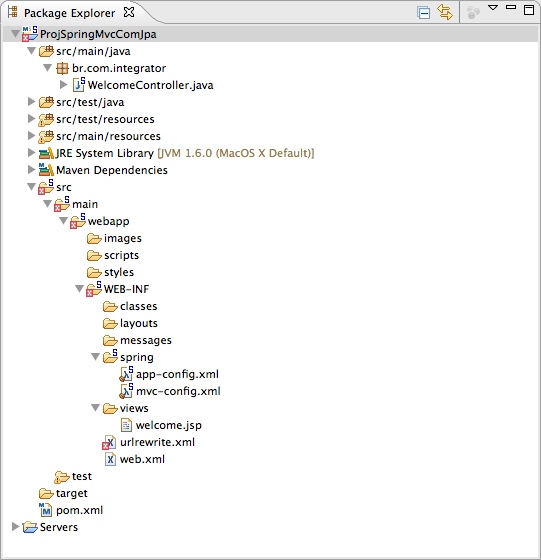Screen dimensions: 541x560
Task: Collapse the WEB-INF folder
Action: (79, 289)
